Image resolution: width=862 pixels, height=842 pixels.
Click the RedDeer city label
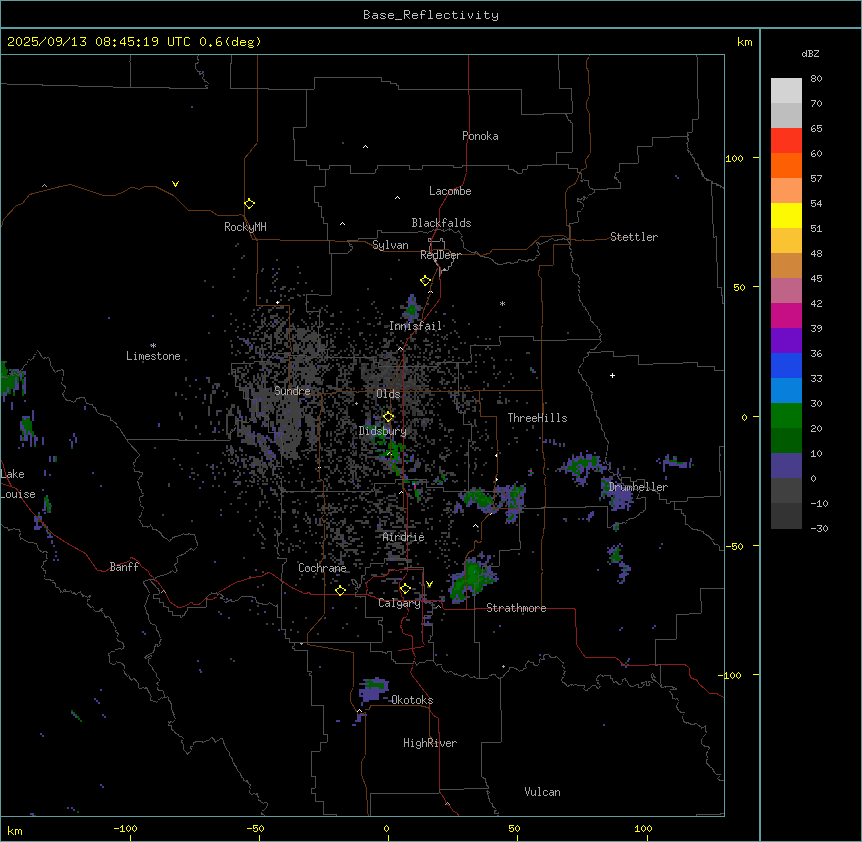(x=440, y=255)
